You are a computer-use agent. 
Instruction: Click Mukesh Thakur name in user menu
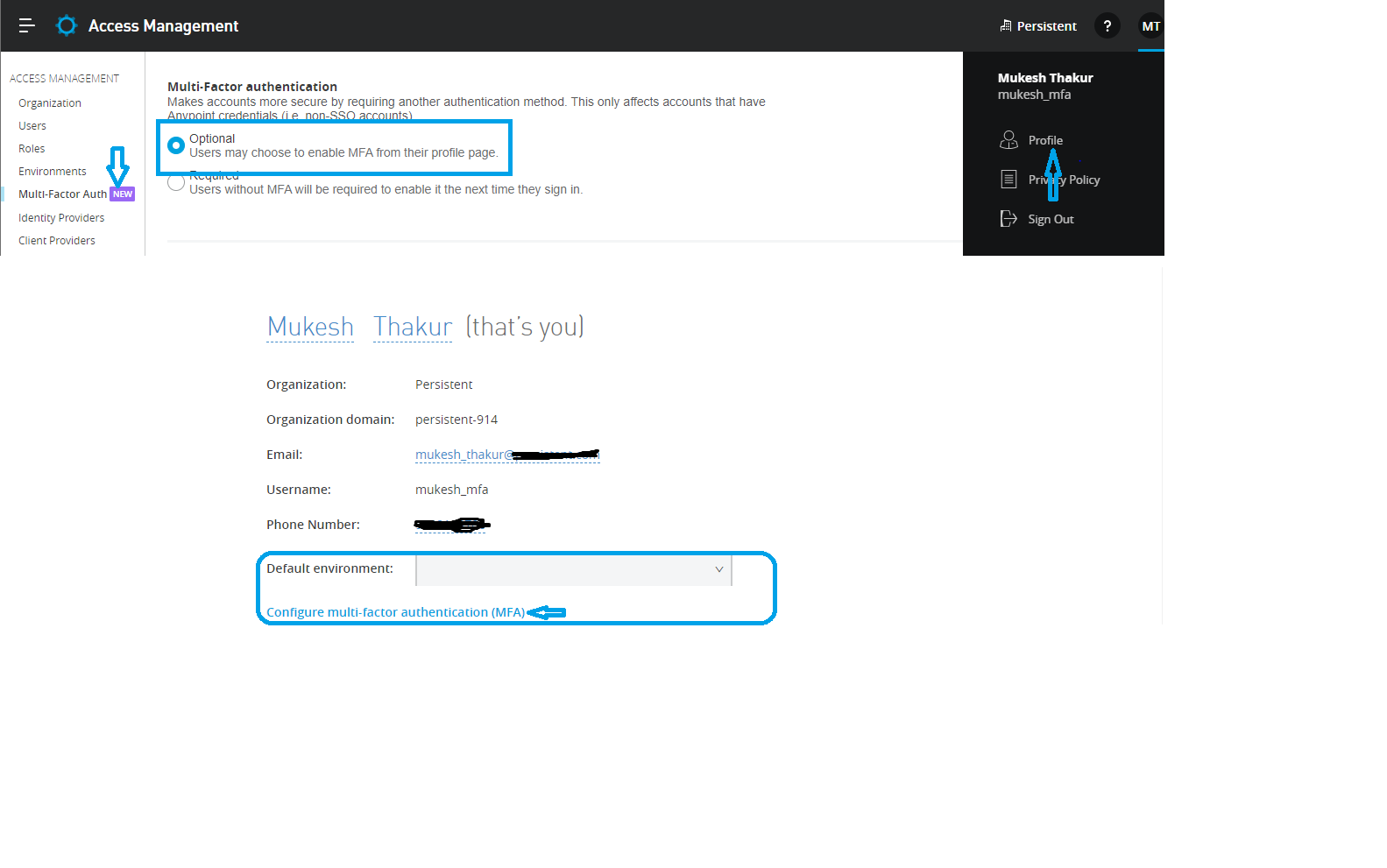[1045, 78]
